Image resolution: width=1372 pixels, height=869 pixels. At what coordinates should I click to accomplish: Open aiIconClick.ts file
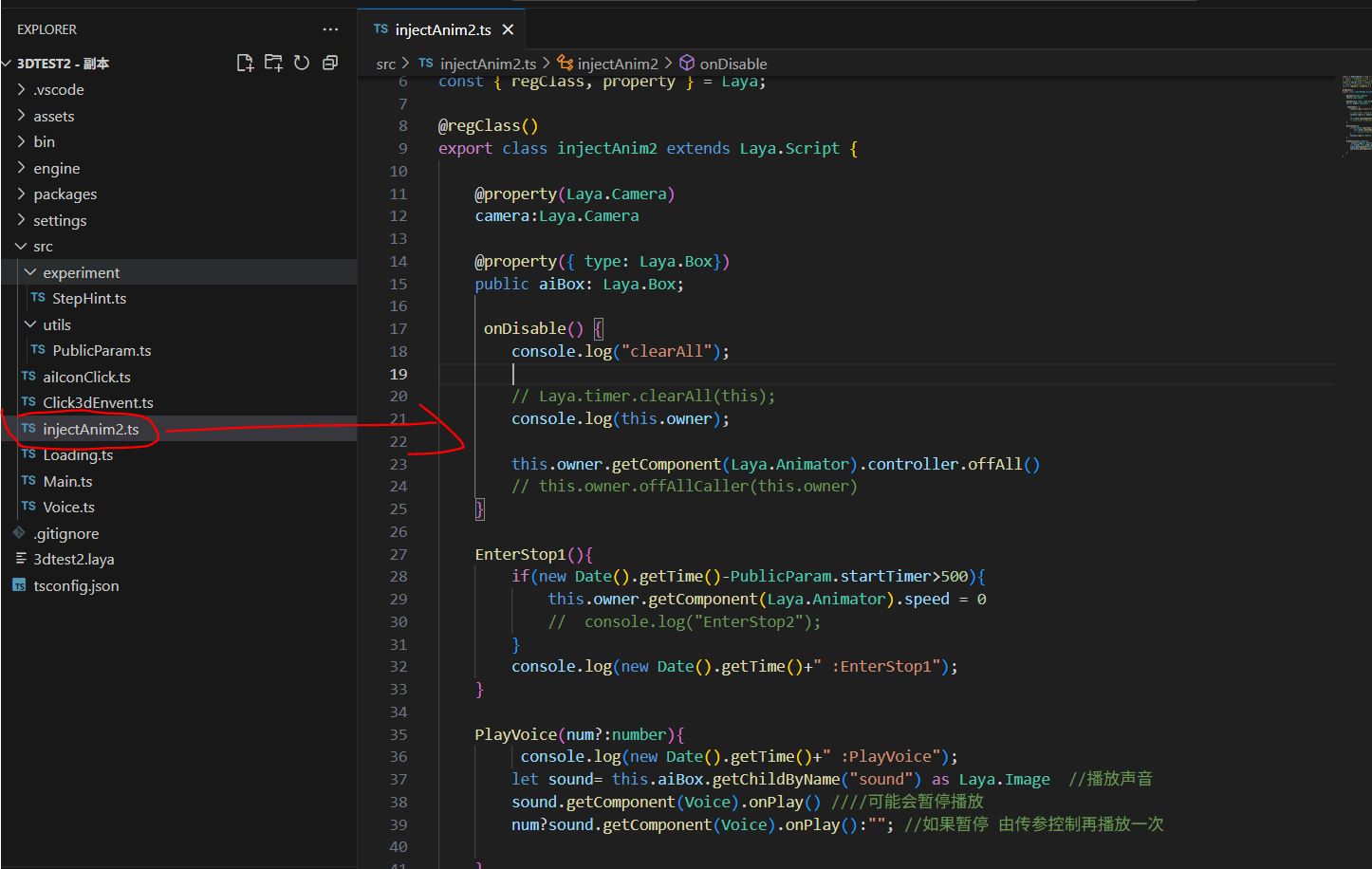86,377
